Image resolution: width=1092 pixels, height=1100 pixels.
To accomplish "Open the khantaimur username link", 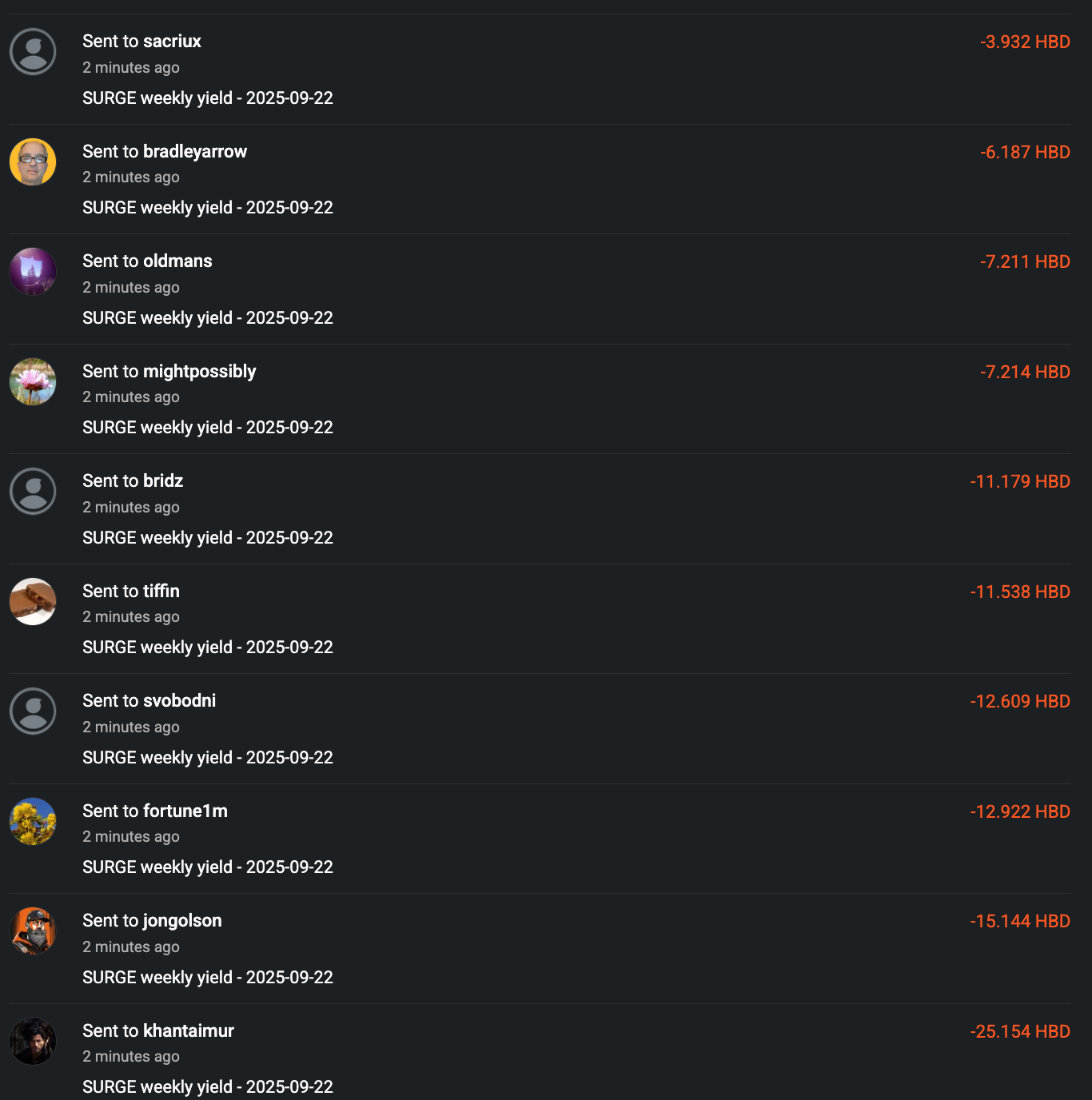I will [189, 1031].
